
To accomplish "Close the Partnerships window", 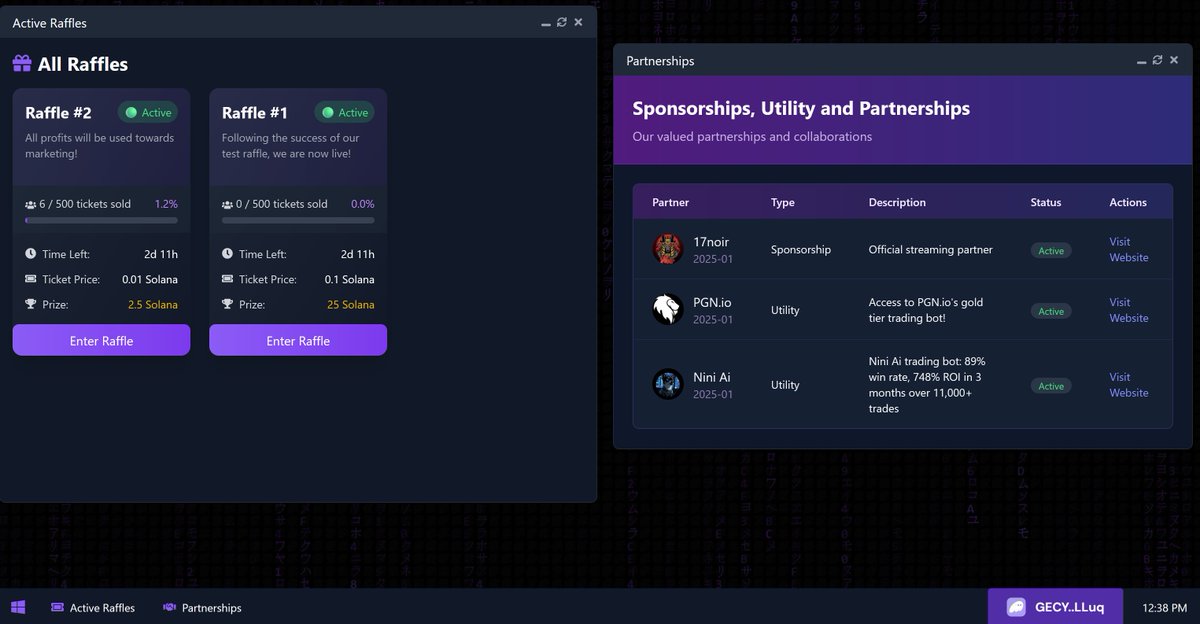I will click(x=1174, y=60).
